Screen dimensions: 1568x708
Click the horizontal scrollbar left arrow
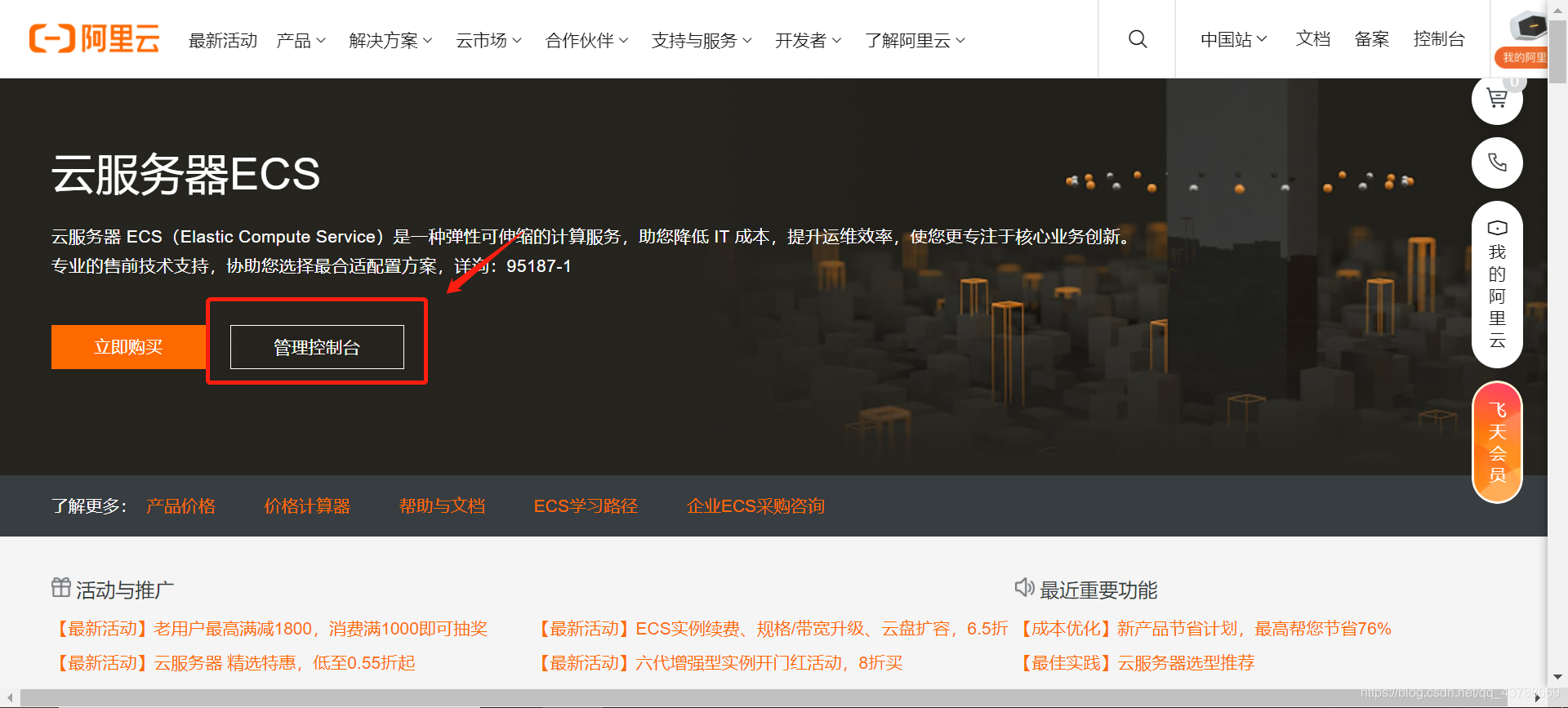tap(9, 698)
